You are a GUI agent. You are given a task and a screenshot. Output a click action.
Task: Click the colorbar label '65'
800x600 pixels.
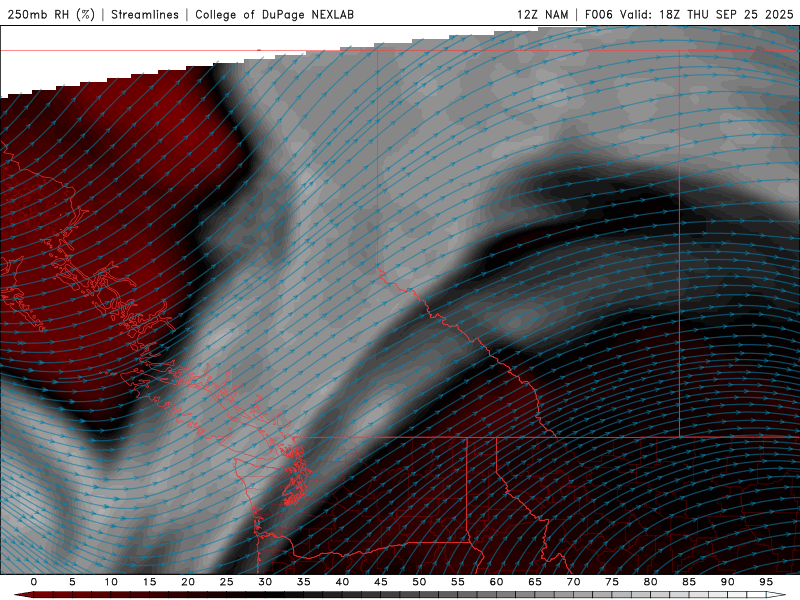point(535,582)
